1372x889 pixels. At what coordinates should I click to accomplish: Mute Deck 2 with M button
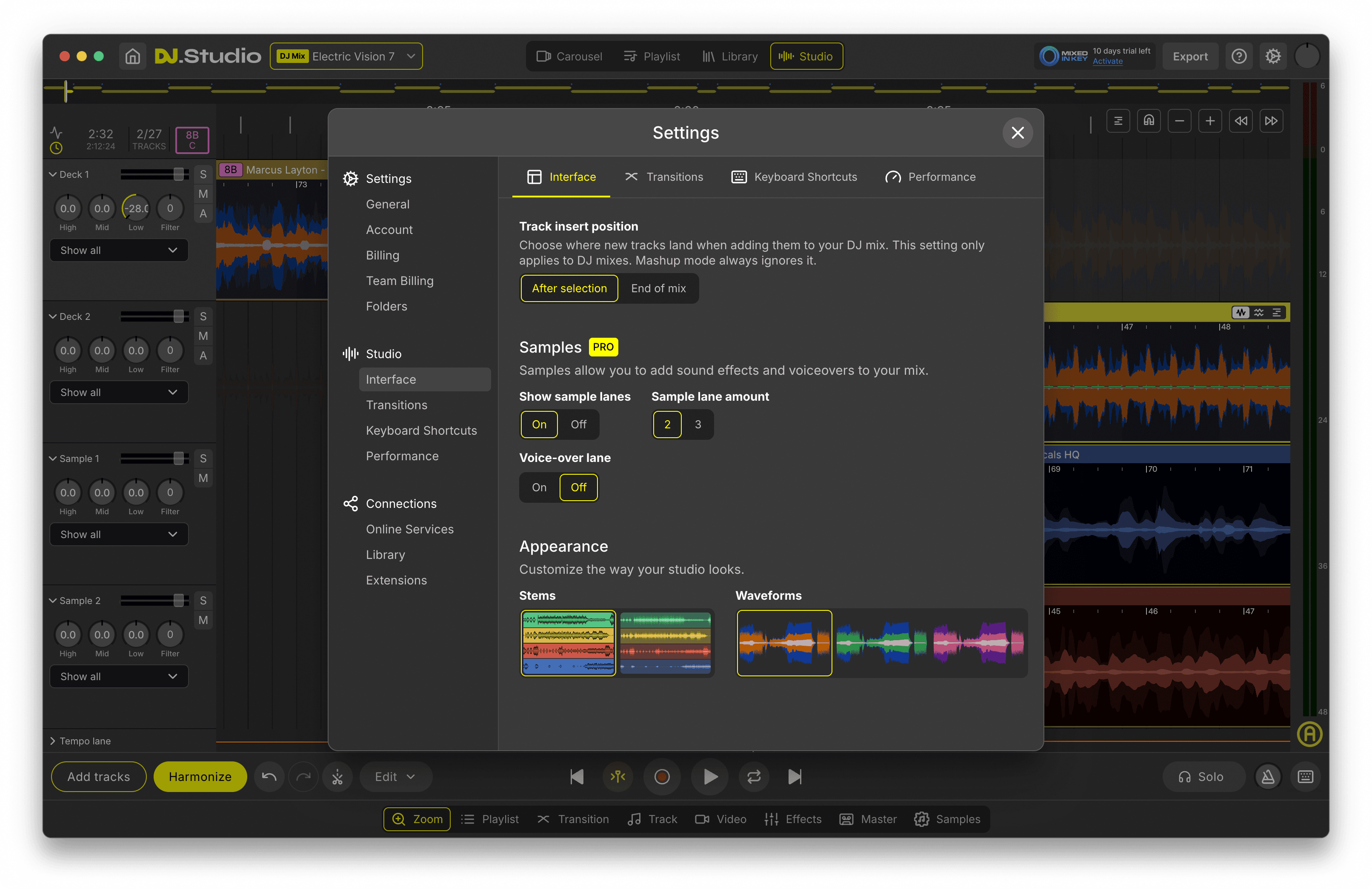[x=203, y=336]
